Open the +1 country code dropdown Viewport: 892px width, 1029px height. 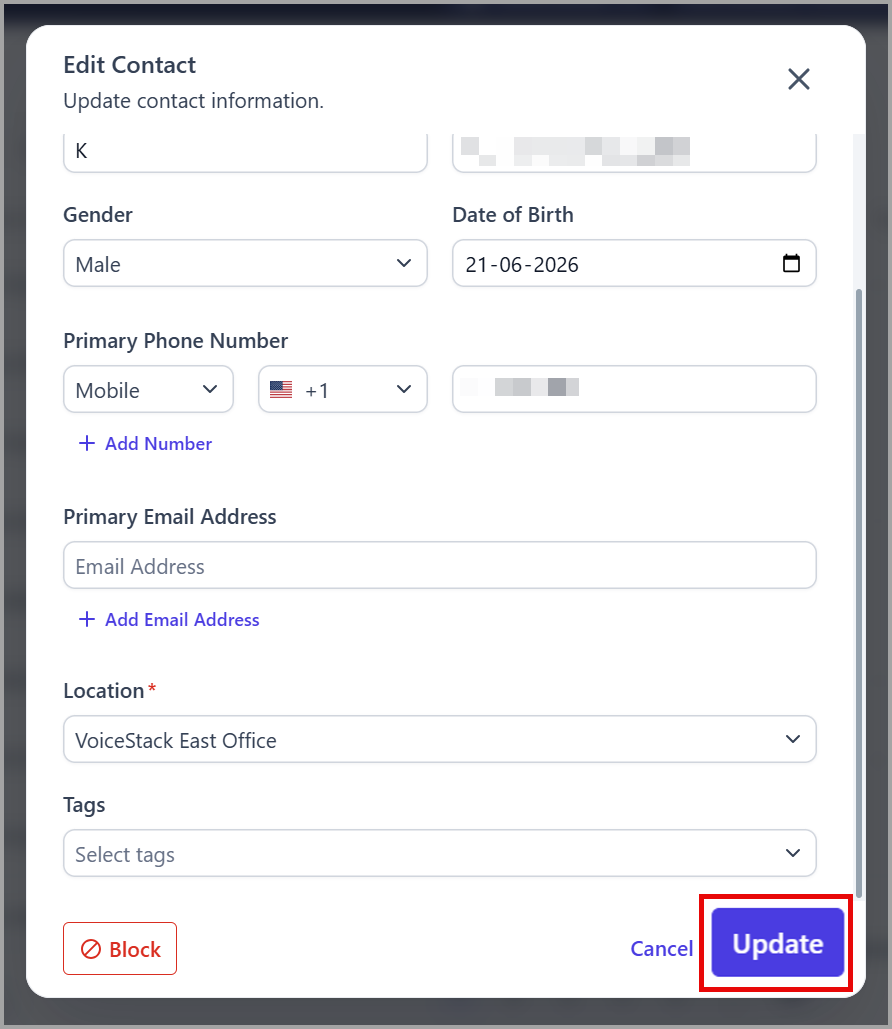343,389
